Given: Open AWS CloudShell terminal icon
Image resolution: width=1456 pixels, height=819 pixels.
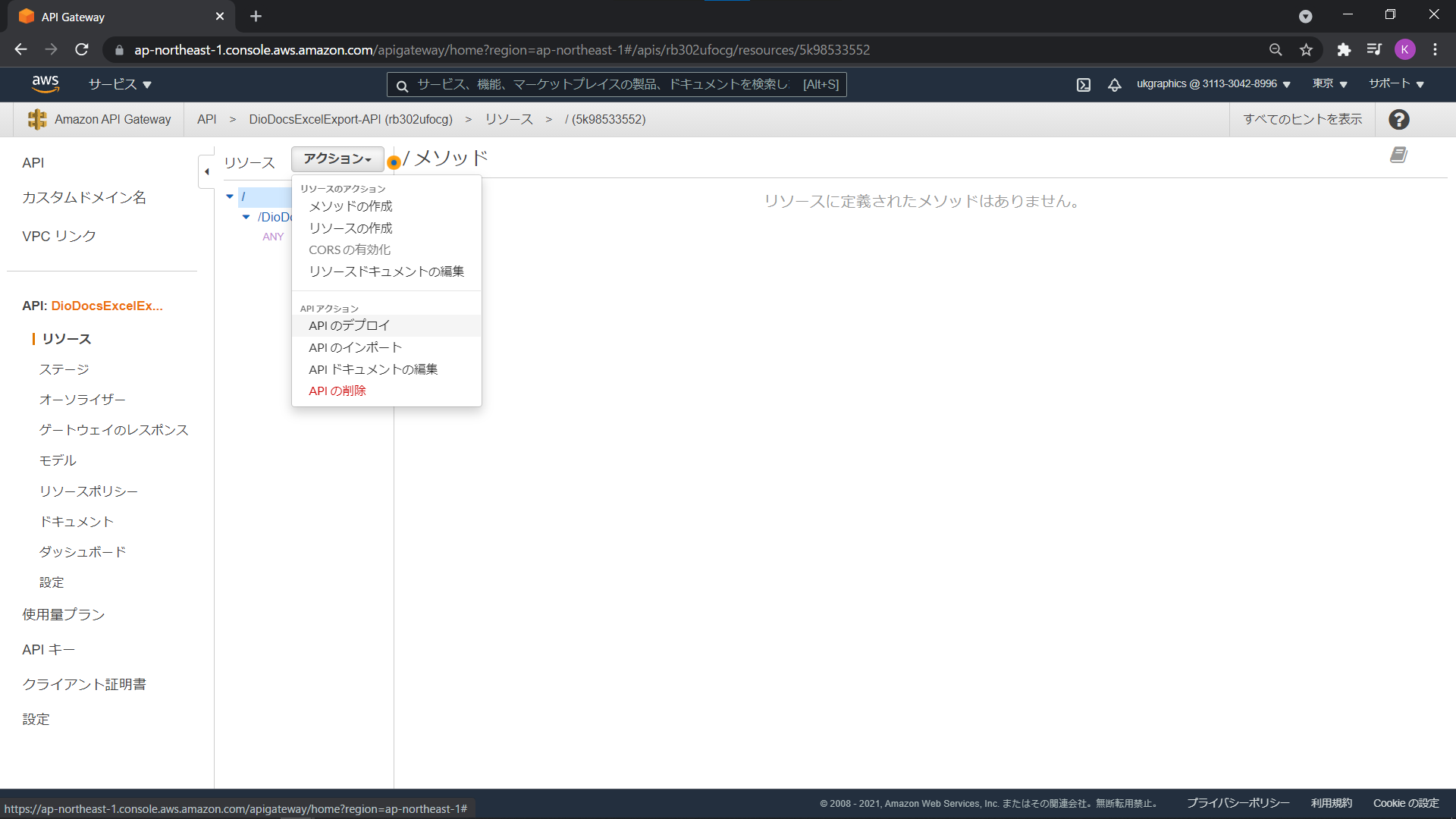Looking at the screenshot, I should (x=1084, y=84).
